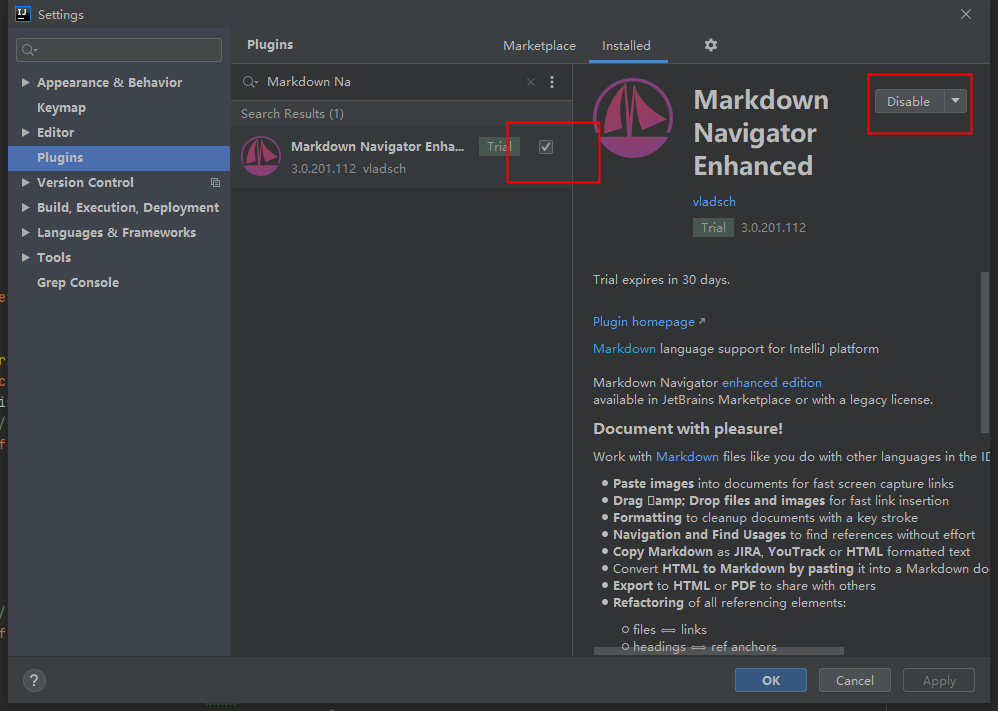Click the large Markdown Navigator Enhanced logo
Viewport: 998px width, 711px height.
(x=633, y=118)
